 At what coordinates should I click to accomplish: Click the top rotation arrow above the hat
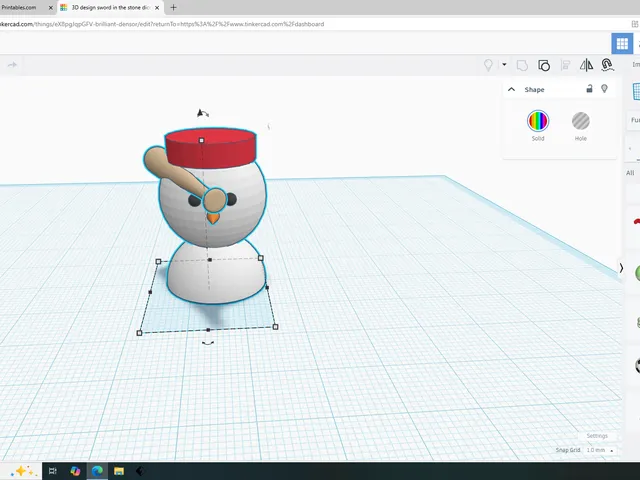pyautogui.click(x=202, y=113)
